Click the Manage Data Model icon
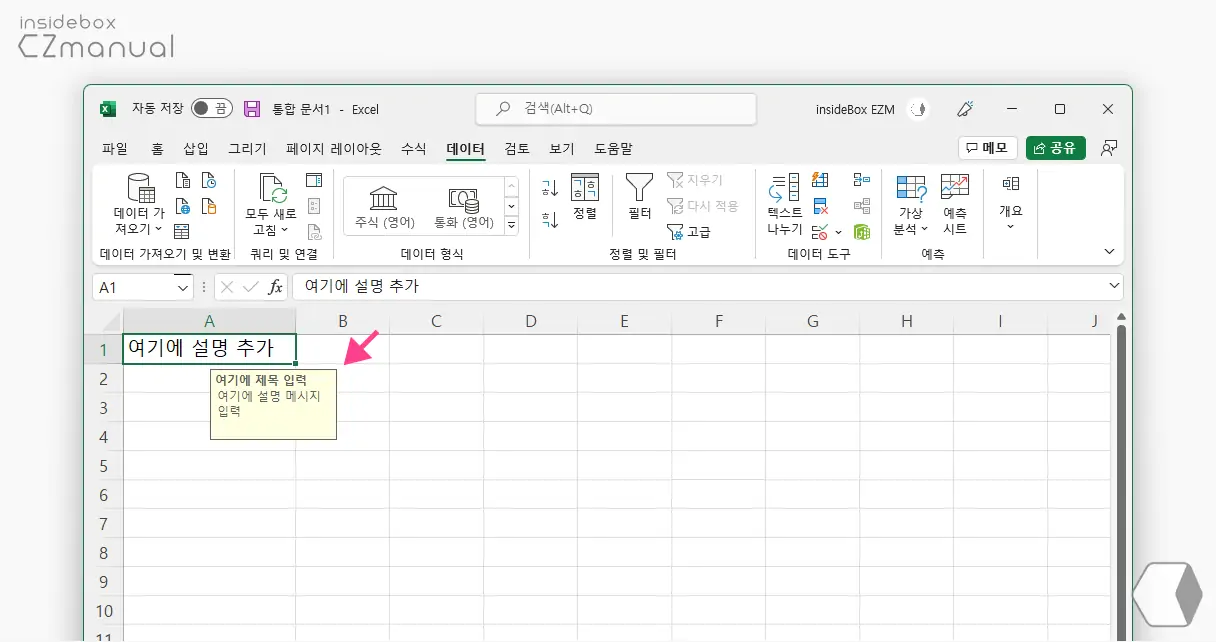 point(861,232)
